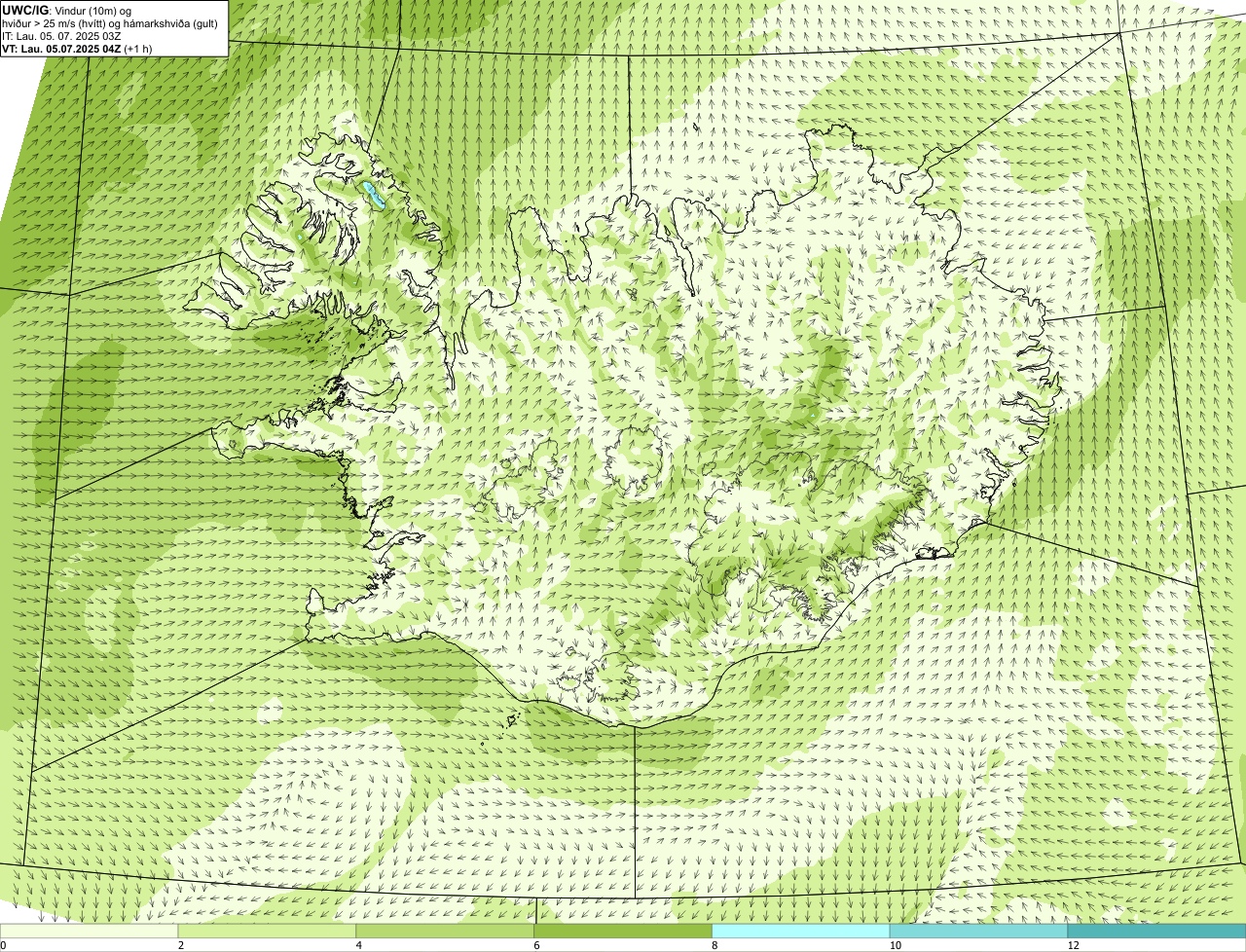Viewport: 1246px width, 952px height.
Task: Click the "0" tick label of the scale
Action: pyautogui.click(x=3, y=945)
